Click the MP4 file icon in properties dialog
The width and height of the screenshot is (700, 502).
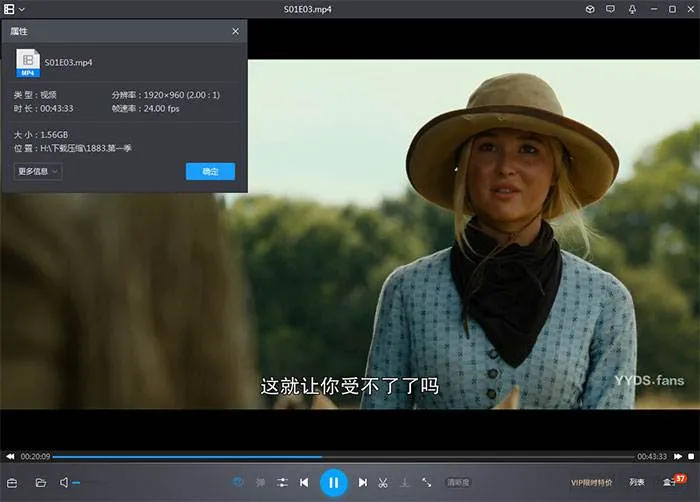click(x=28, y=63)
